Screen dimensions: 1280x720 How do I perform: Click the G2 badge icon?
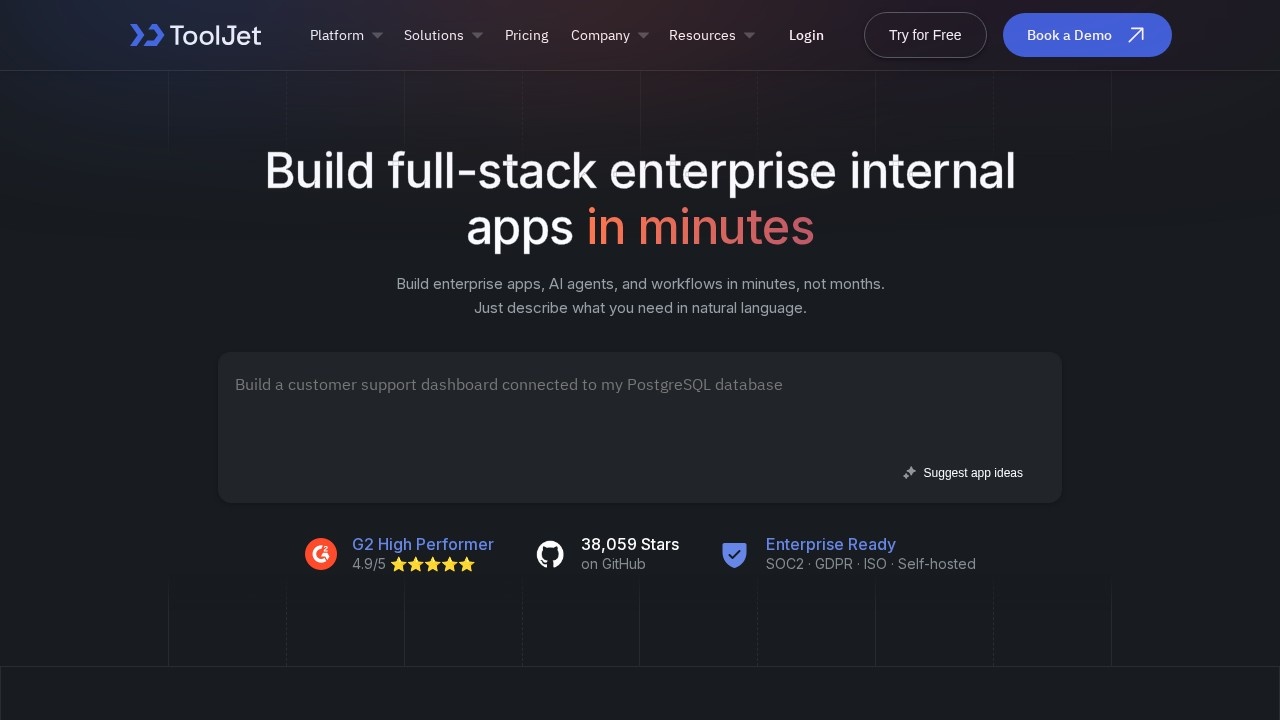[321, 554]
